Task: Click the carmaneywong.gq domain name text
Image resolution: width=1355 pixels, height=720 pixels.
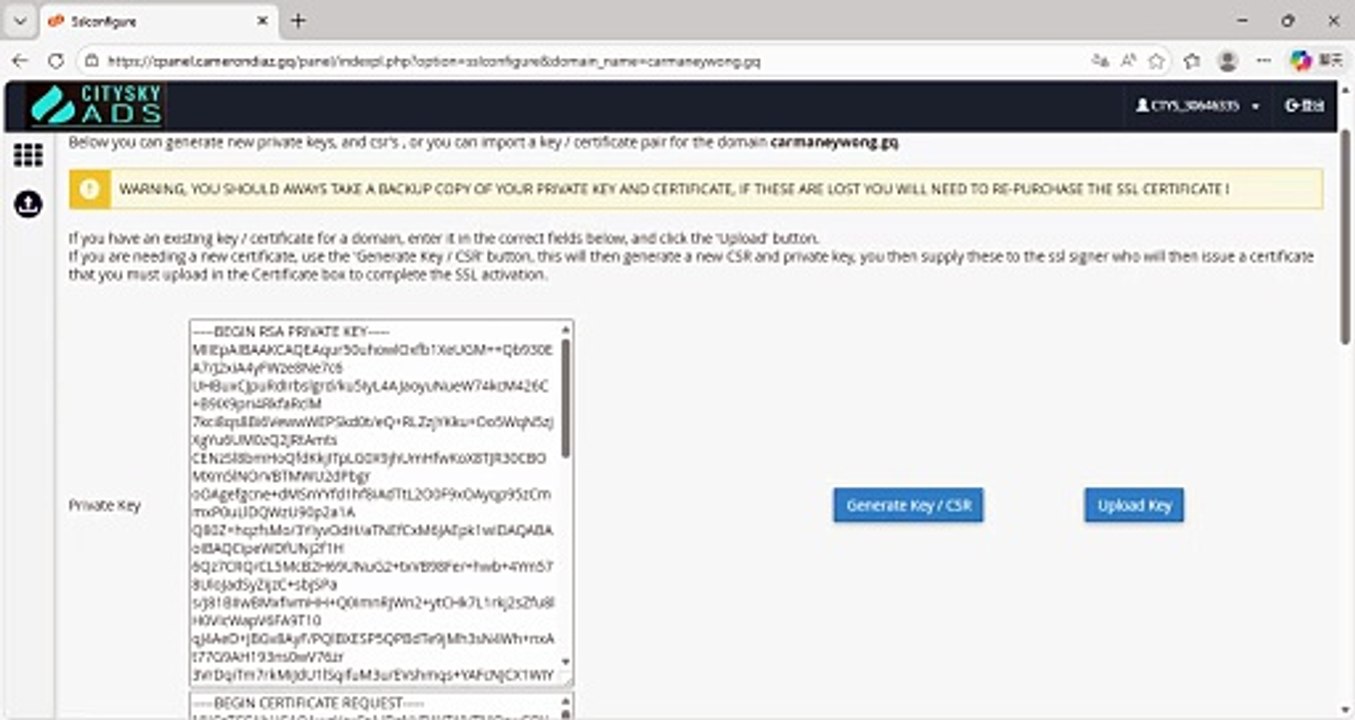Action: point(834,143)
